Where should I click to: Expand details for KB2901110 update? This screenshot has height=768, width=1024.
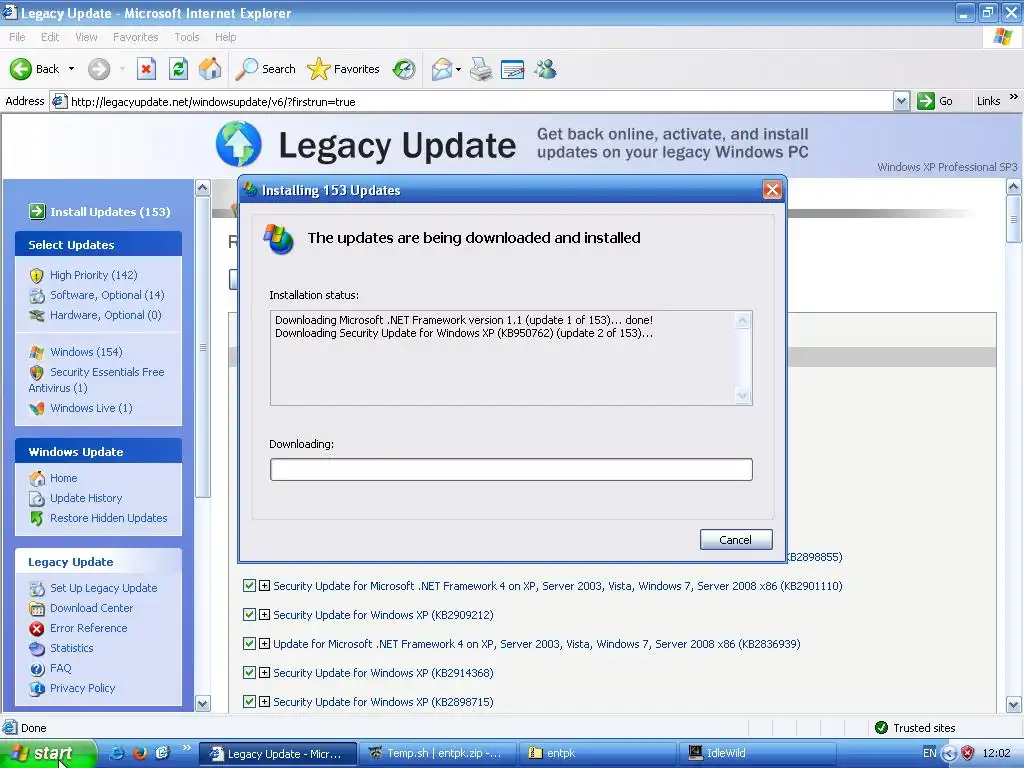[264, 586]
